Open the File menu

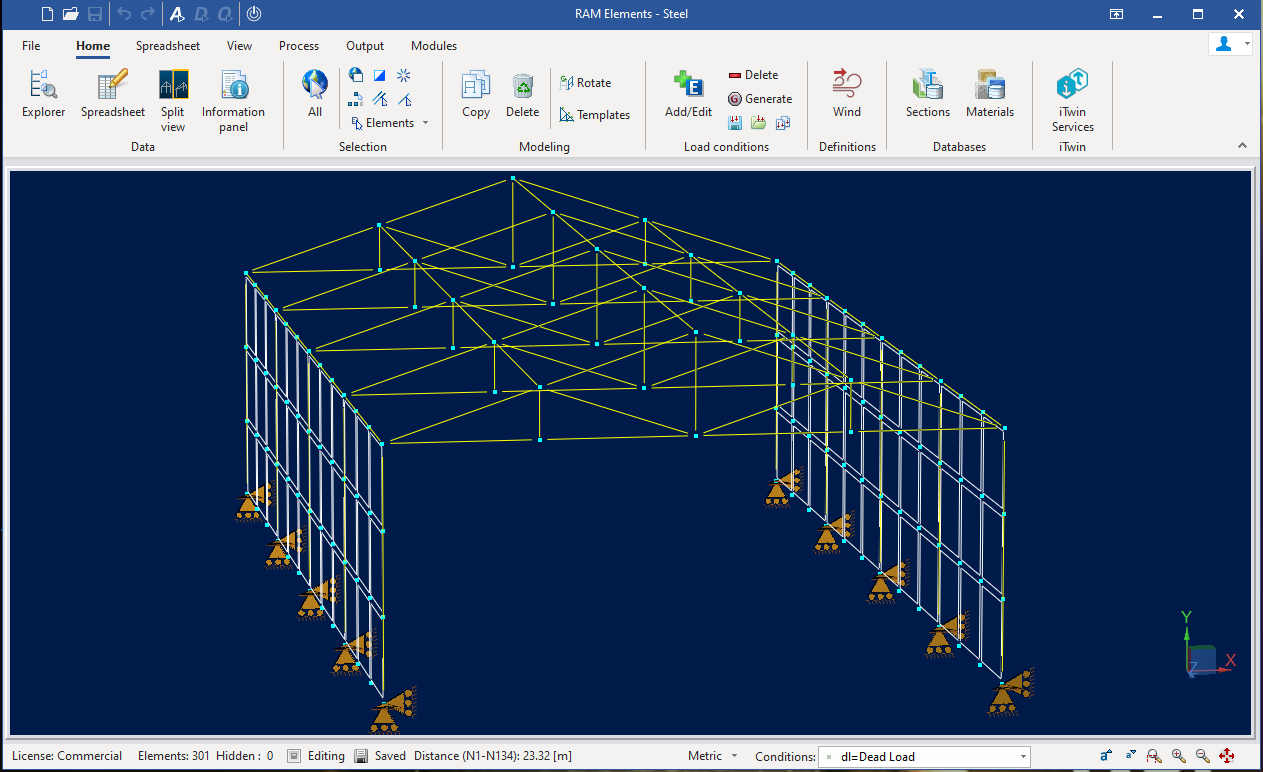coord(31,46)
